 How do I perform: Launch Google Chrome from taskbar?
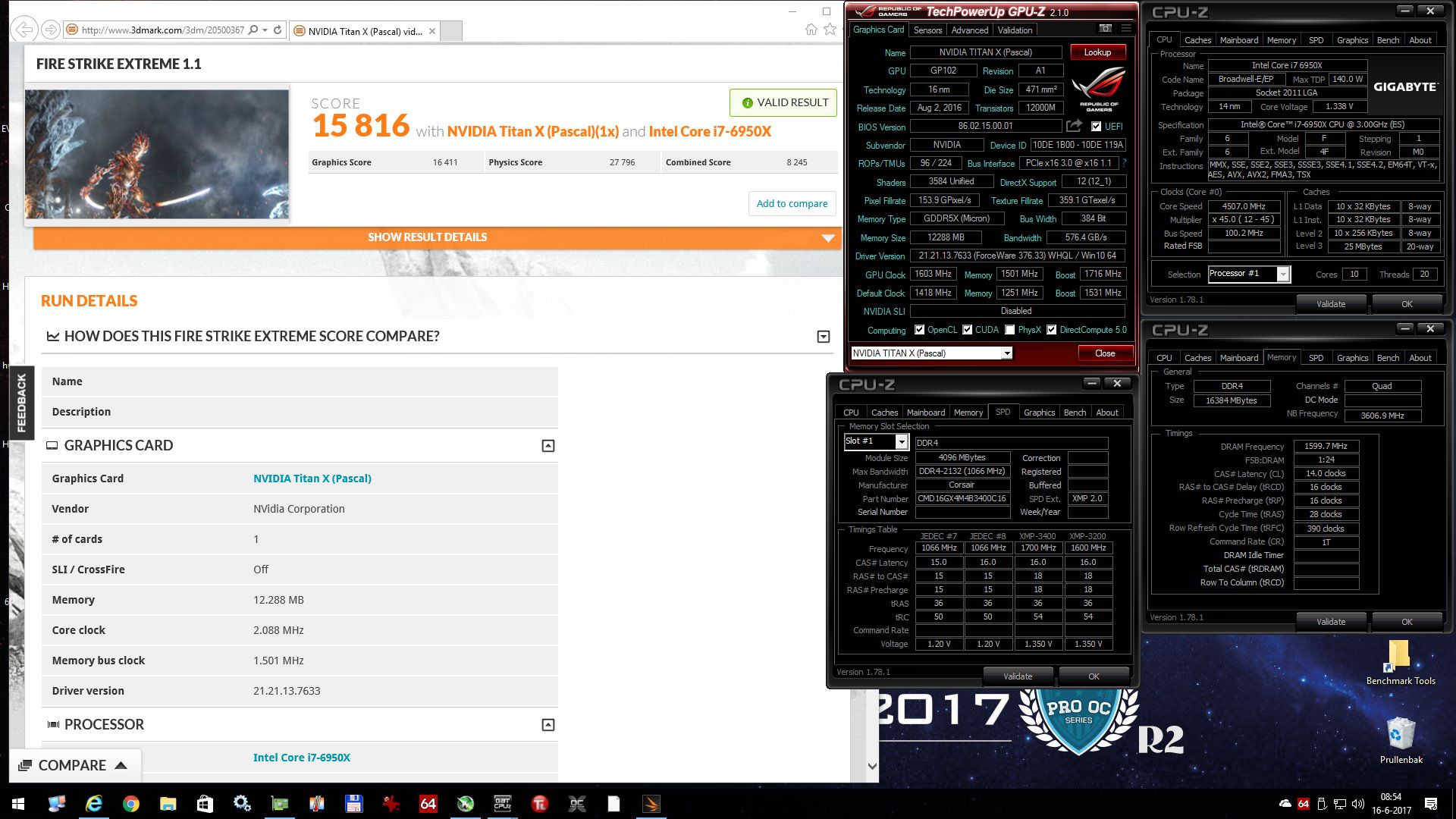[131, 804]
